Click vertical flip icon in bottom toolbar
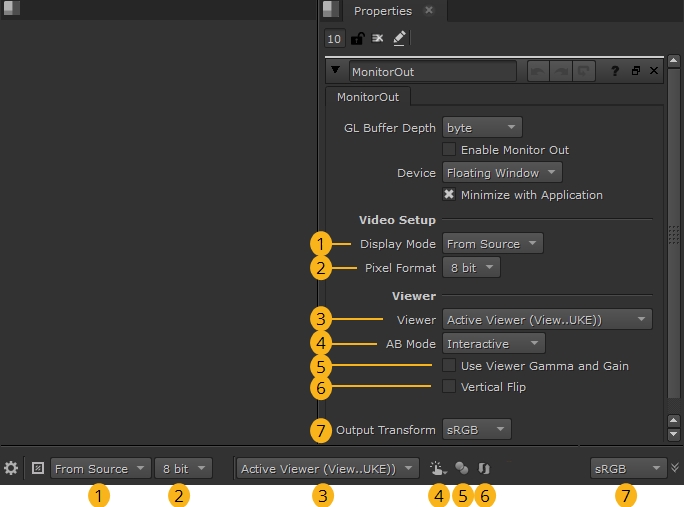 pos(484,468)
